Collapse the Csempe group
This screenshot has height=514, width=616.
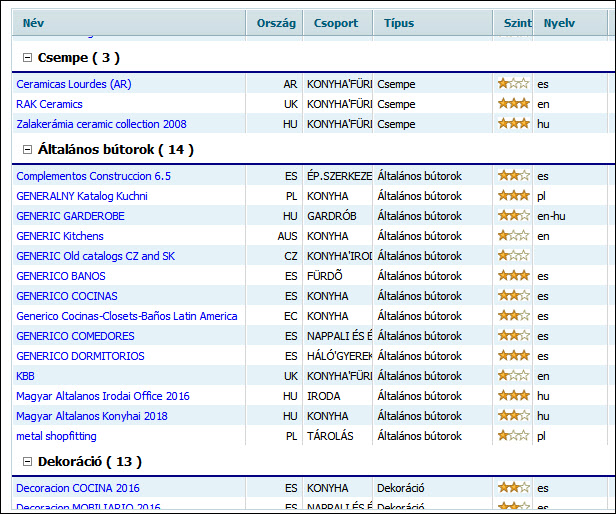tap(27, 58)
